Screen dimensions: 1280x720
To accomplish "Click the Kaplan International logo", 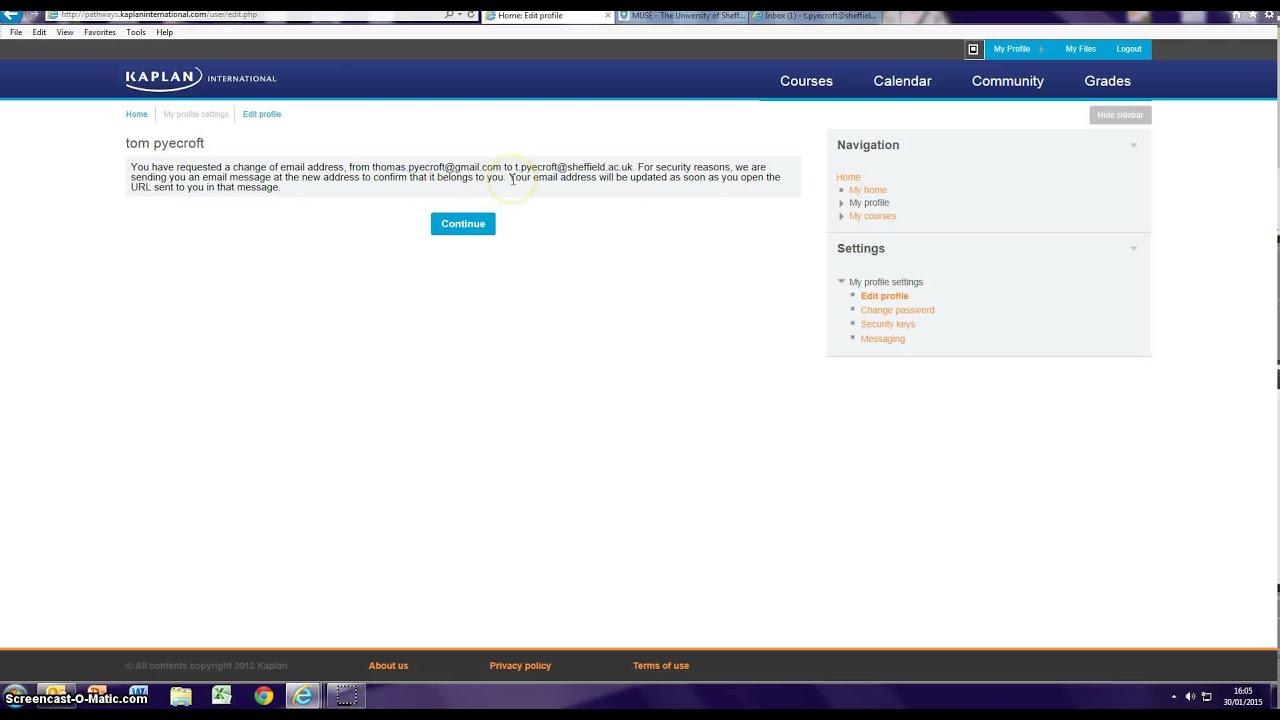I will [201, 79].
